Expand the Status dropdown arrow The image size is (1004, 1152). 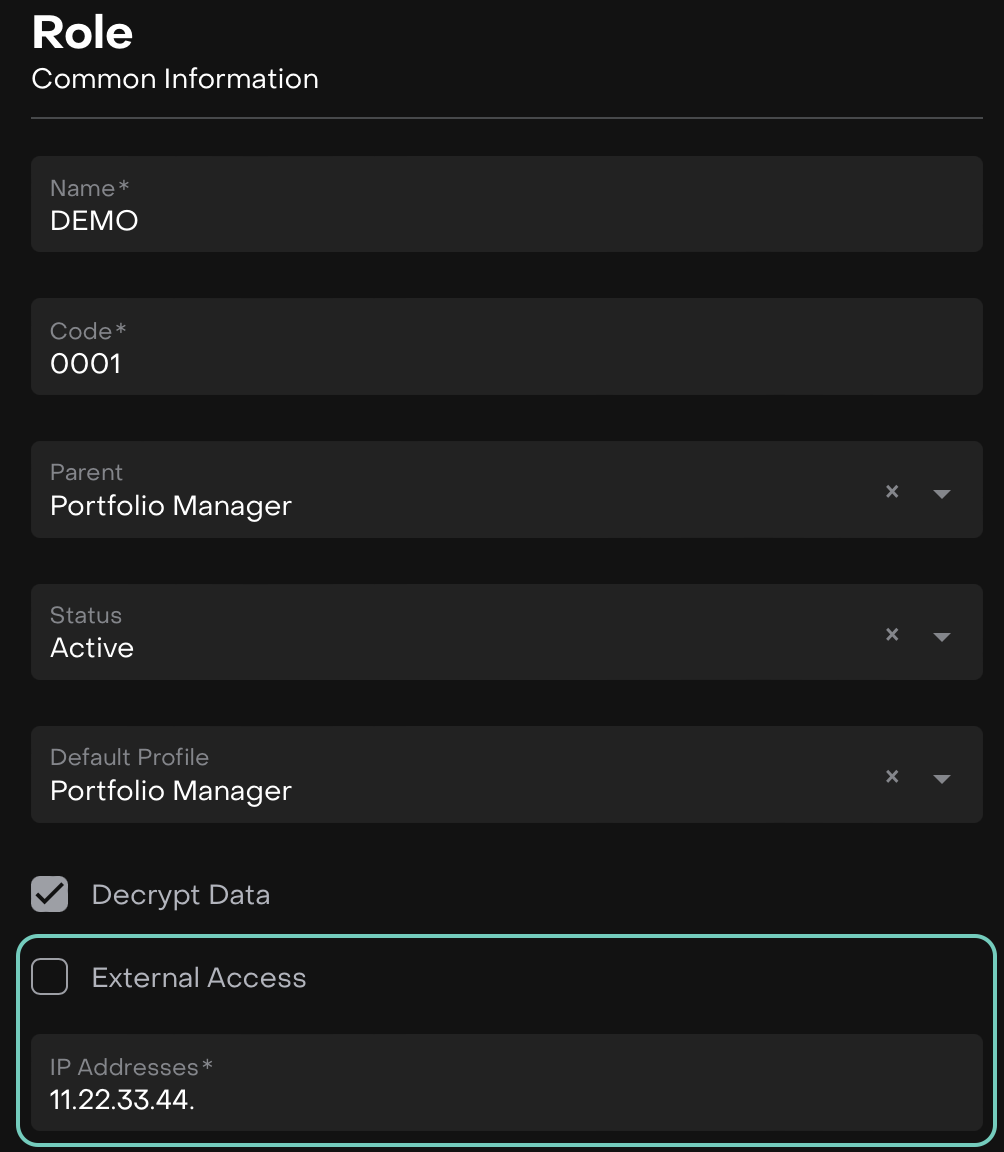(941, 636)
